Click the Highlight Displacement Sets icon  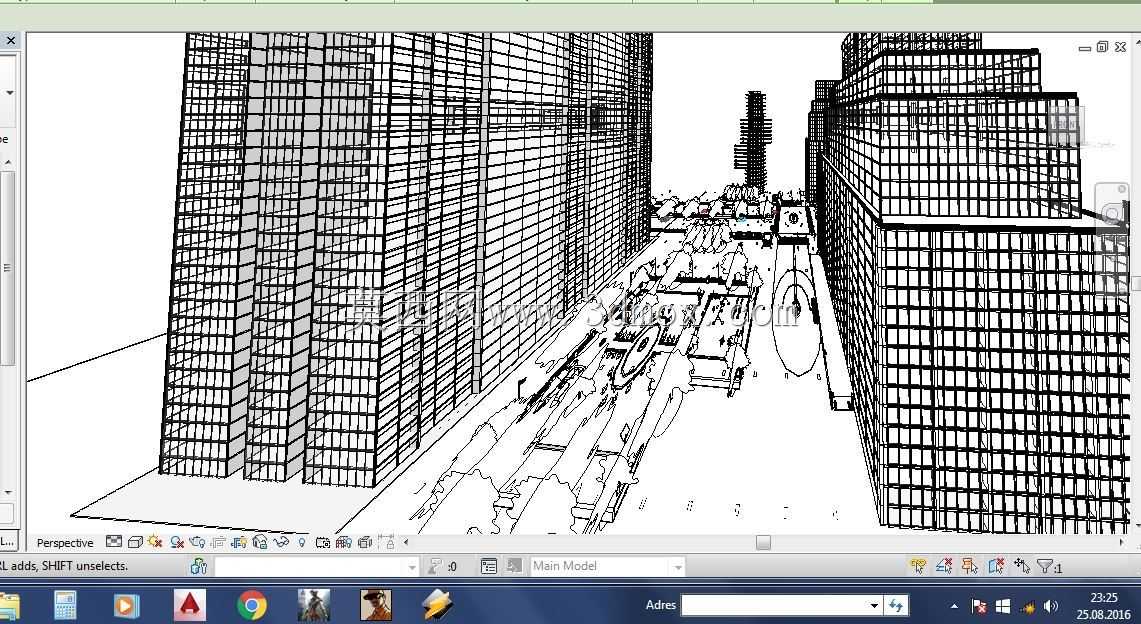[x=365, y=542]
